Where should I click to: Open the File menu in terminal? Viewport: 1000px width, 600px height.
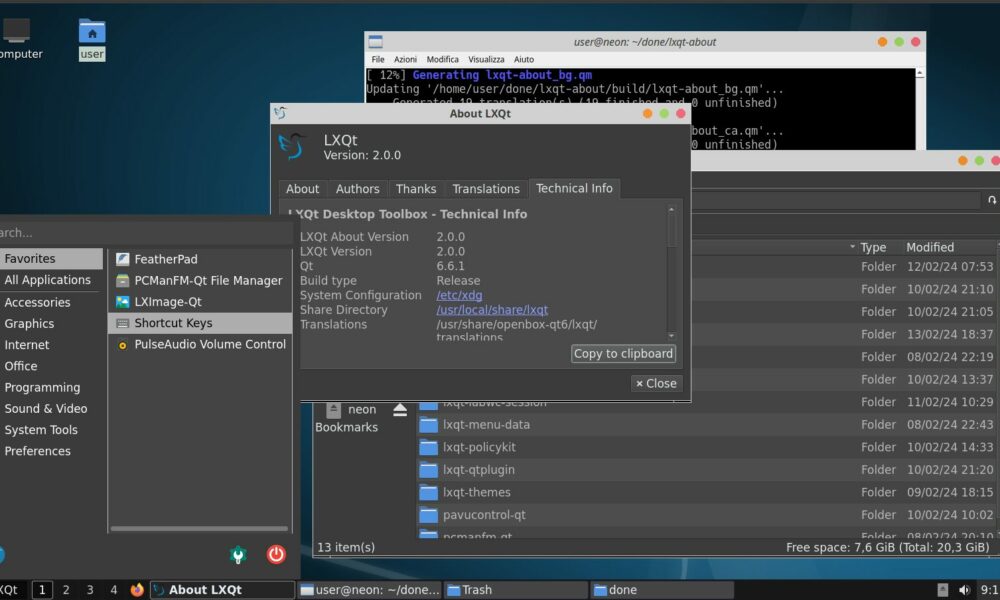[378, 59]
